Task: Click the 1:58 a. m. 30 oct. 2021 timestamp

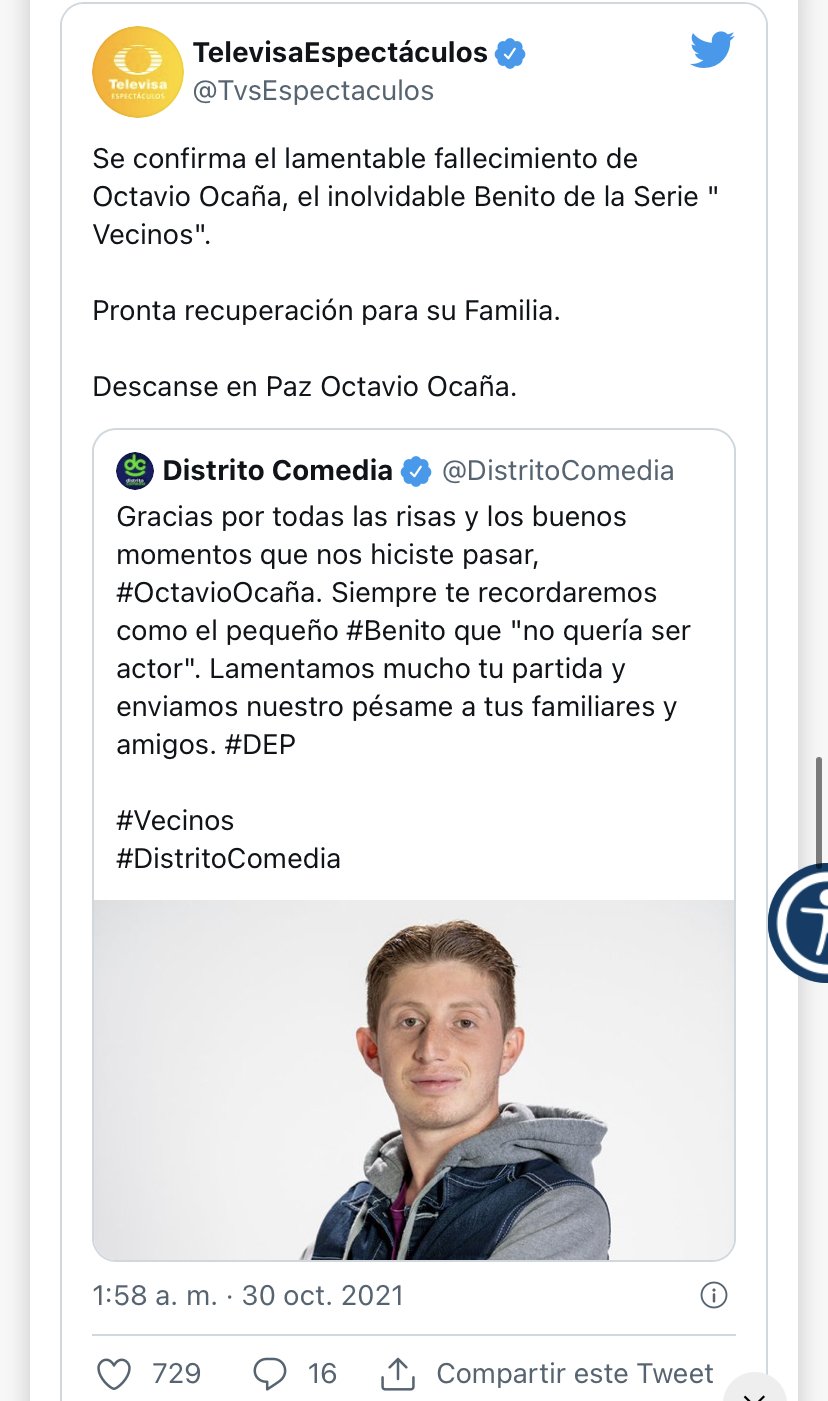Action: (x=248, y=1296)
